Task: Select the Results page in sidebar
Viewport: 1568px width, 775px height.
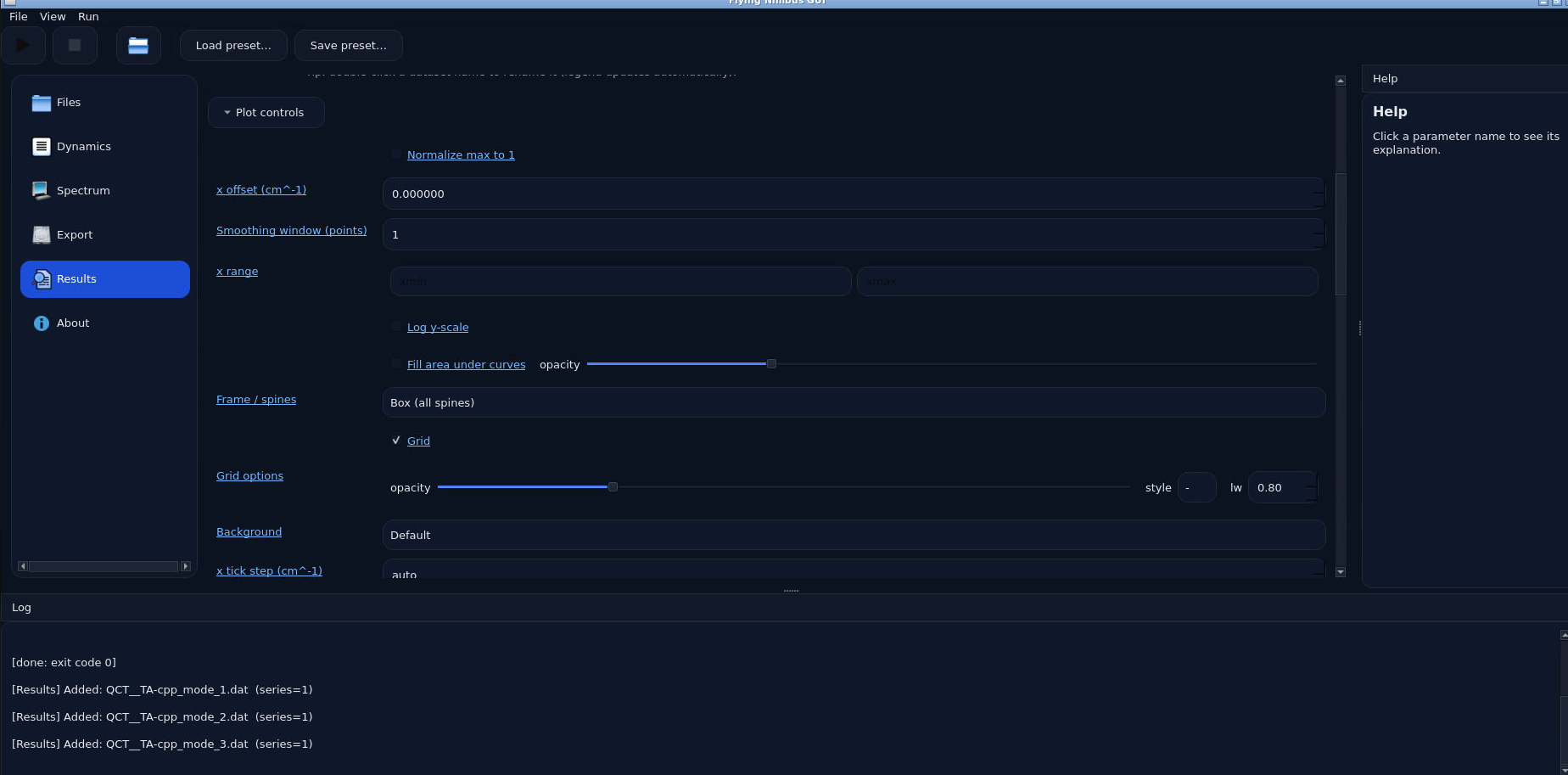Action: [x=105, y=279]
